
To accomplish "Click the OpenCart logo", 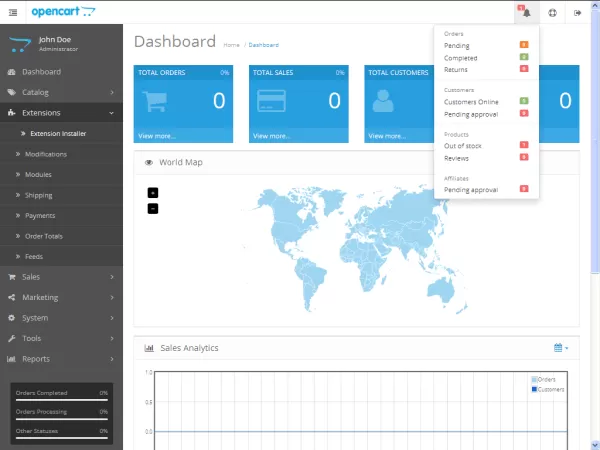I will [x=63, y=12].
